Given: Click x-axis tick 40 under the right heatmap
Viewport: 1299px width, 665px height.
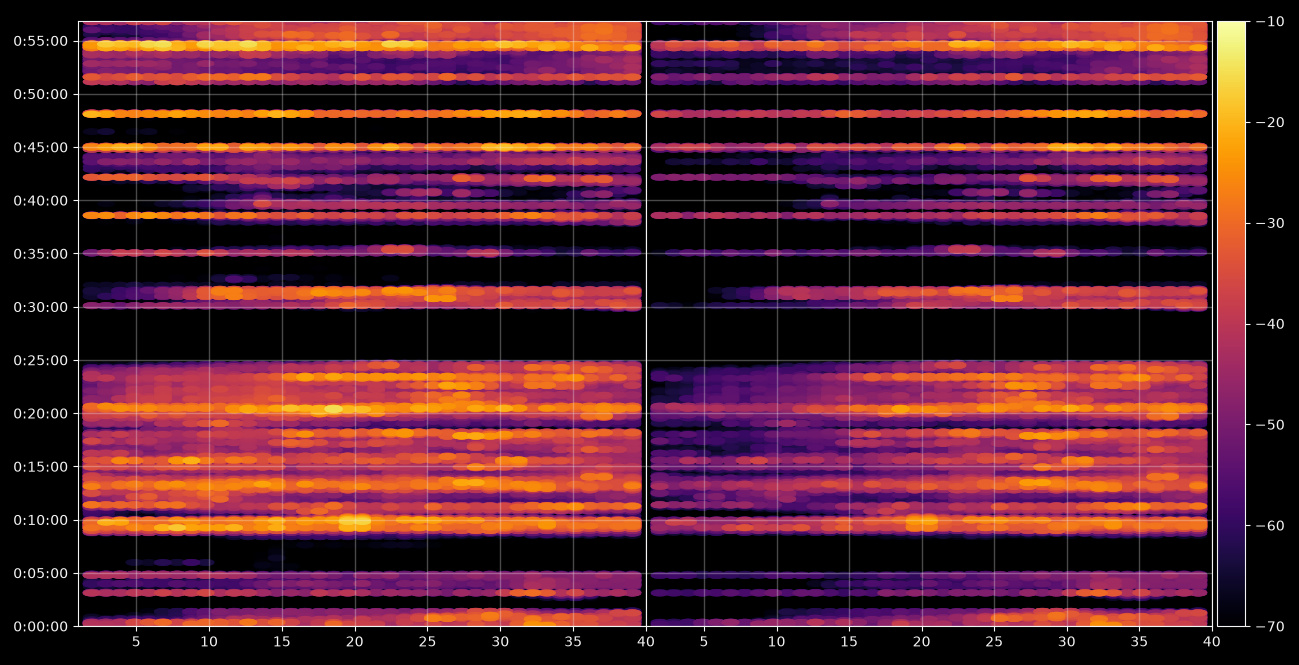Looking at the screenshot, I should click(1212, 641).
